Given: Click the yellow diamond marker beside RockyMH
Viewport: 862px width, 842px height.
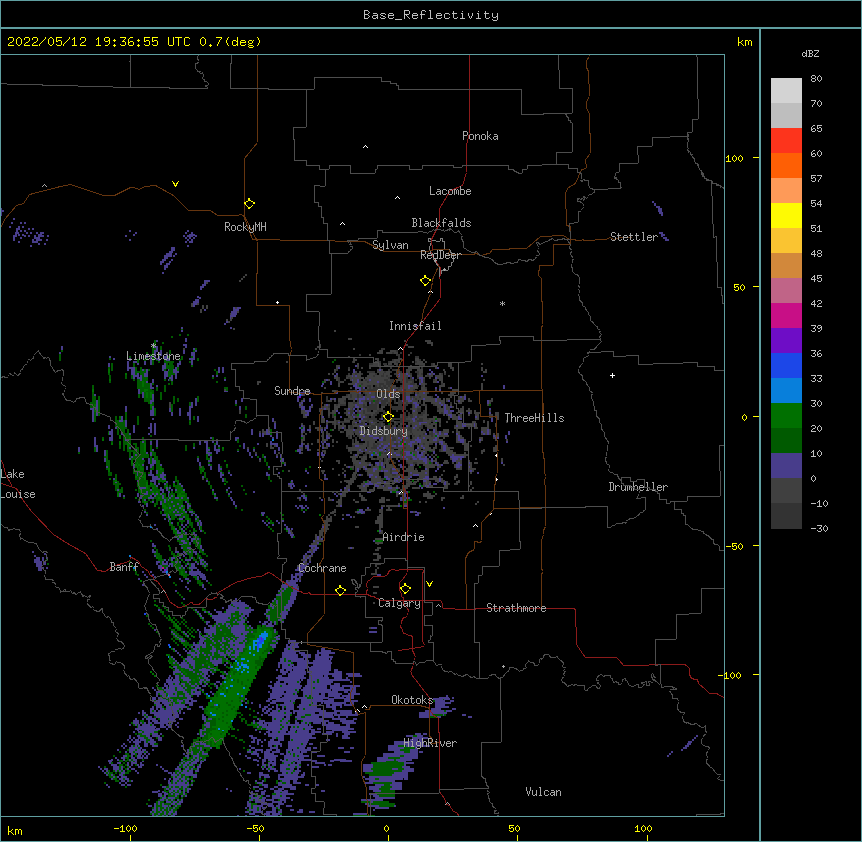Looking at the screenshot, I should [249, 204].
